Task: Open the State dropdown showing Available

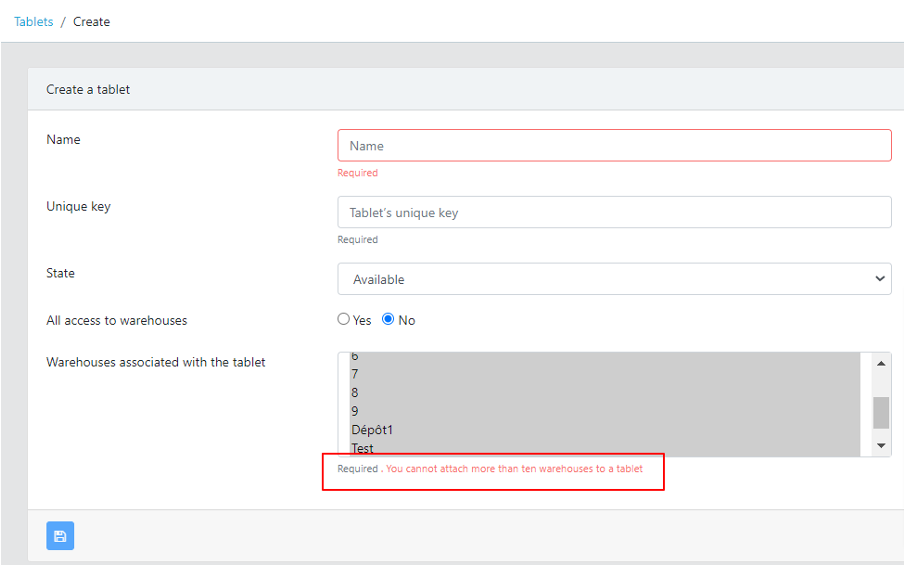Action: pos(614,279)
